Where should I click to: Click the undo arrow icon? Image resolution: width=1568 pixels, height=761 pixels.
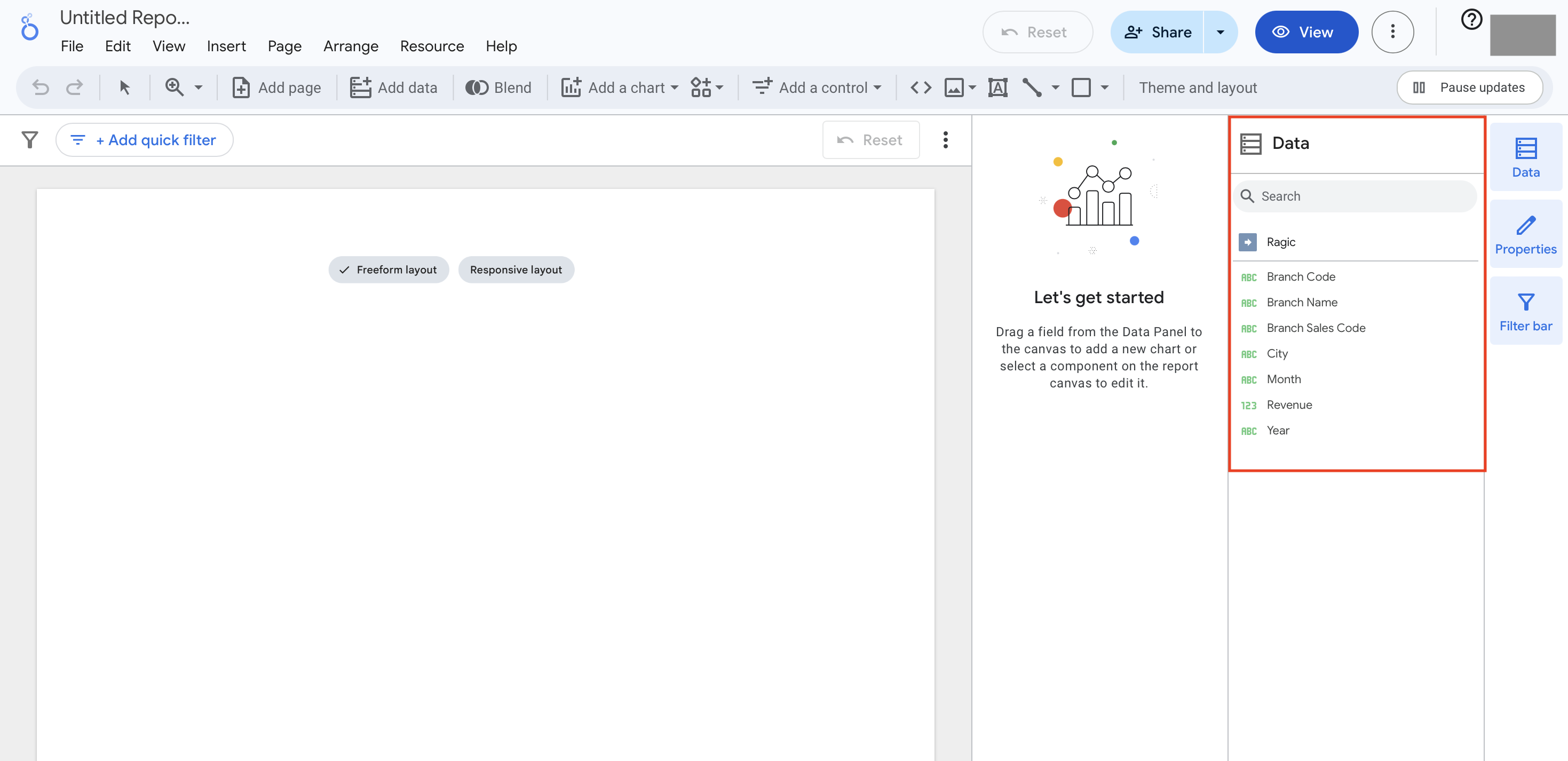pos(41,88)
